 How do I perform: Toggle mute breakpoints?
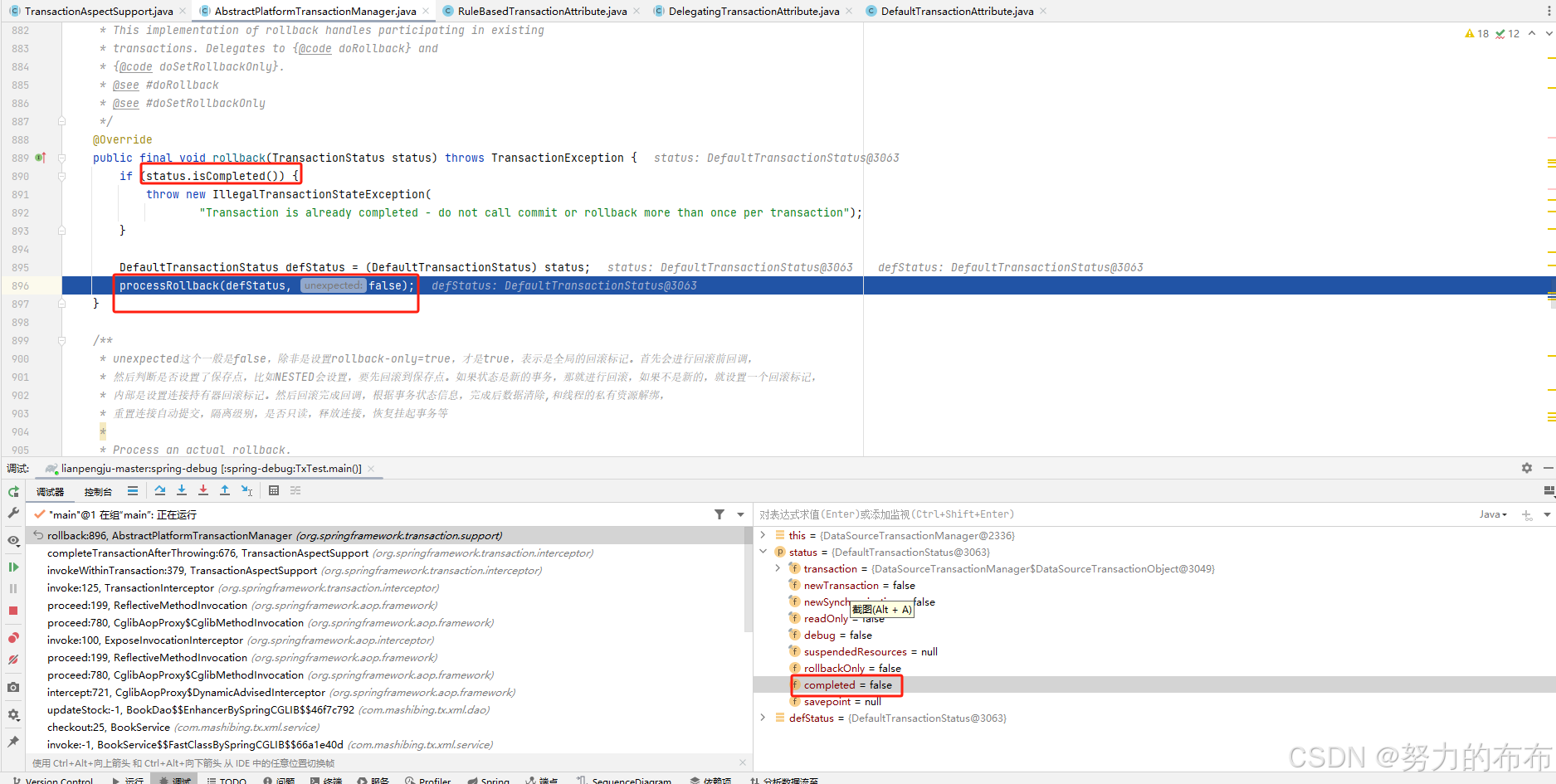point(13,660)
